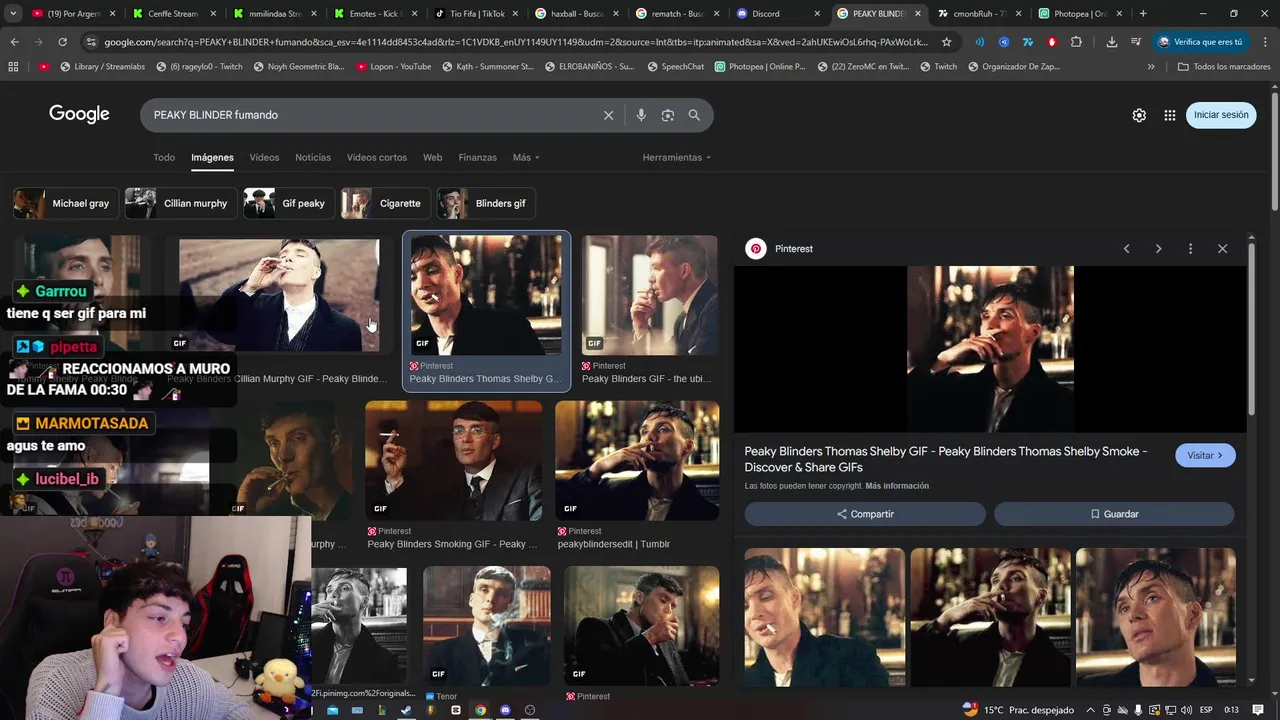Filter by the Cigarette chip

click(385, 203)
